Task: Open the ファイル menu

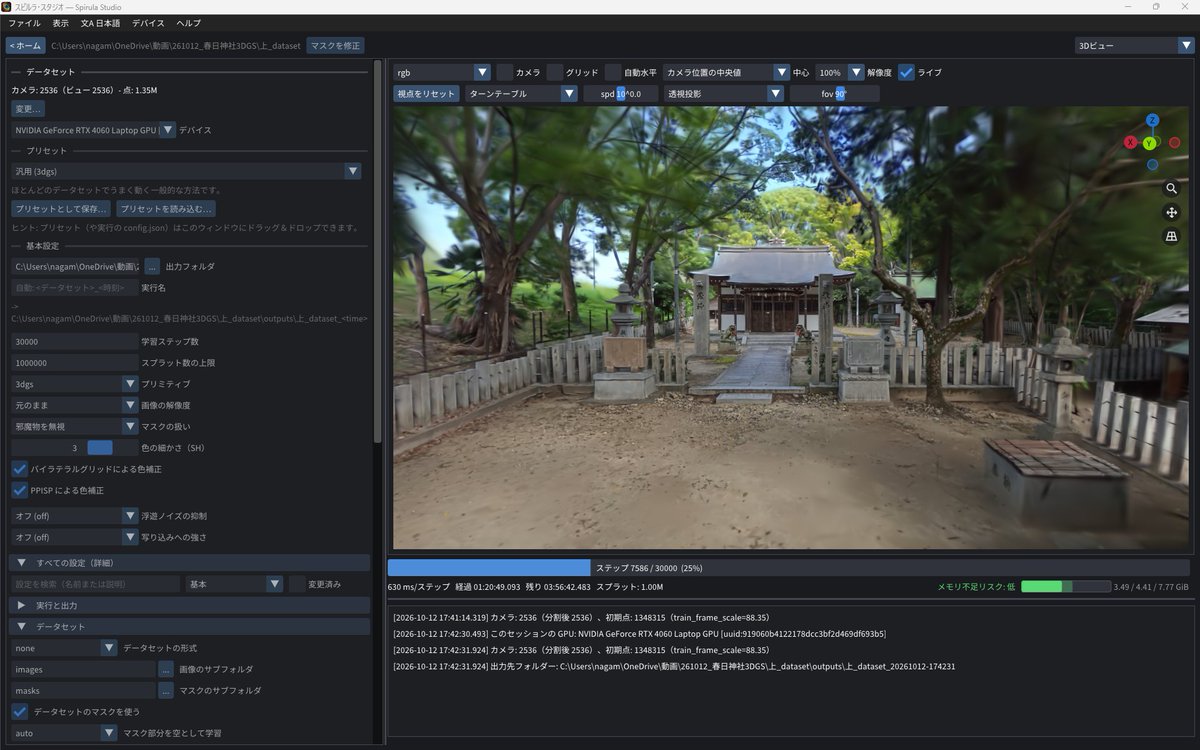Action: pos(25,23)
